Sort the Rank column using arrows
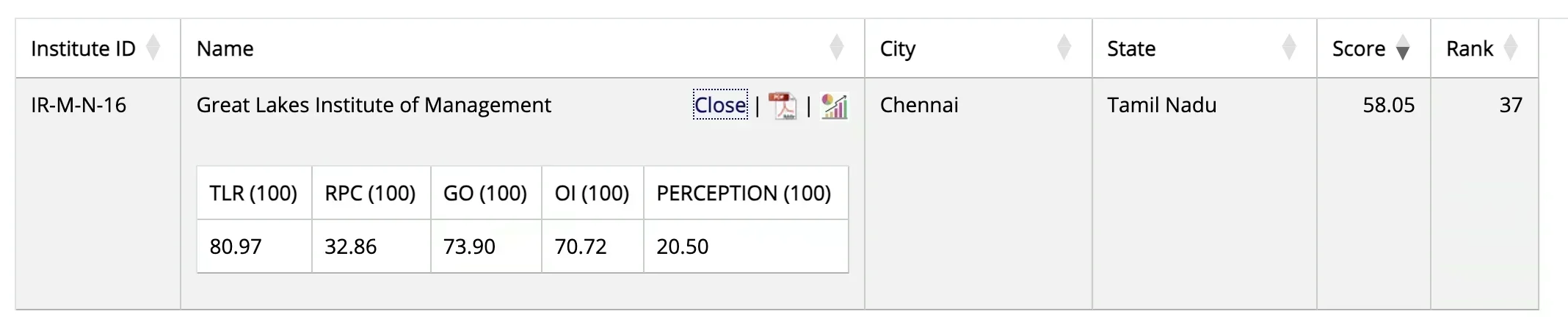Viewport: 1568px width, 336px height. click(x=1510, y=48)
